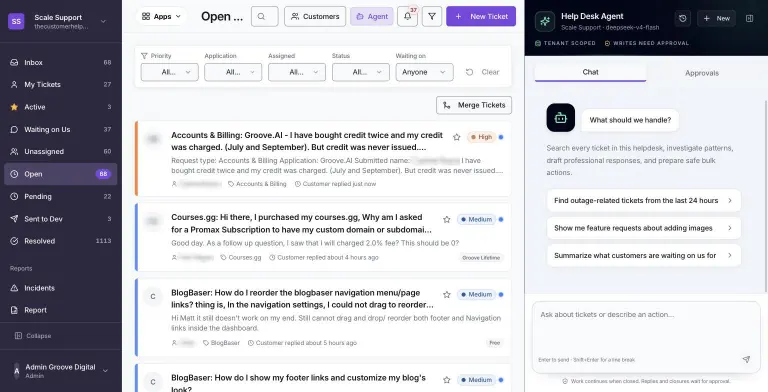Click the funnel filter icon button

[432, 17]
